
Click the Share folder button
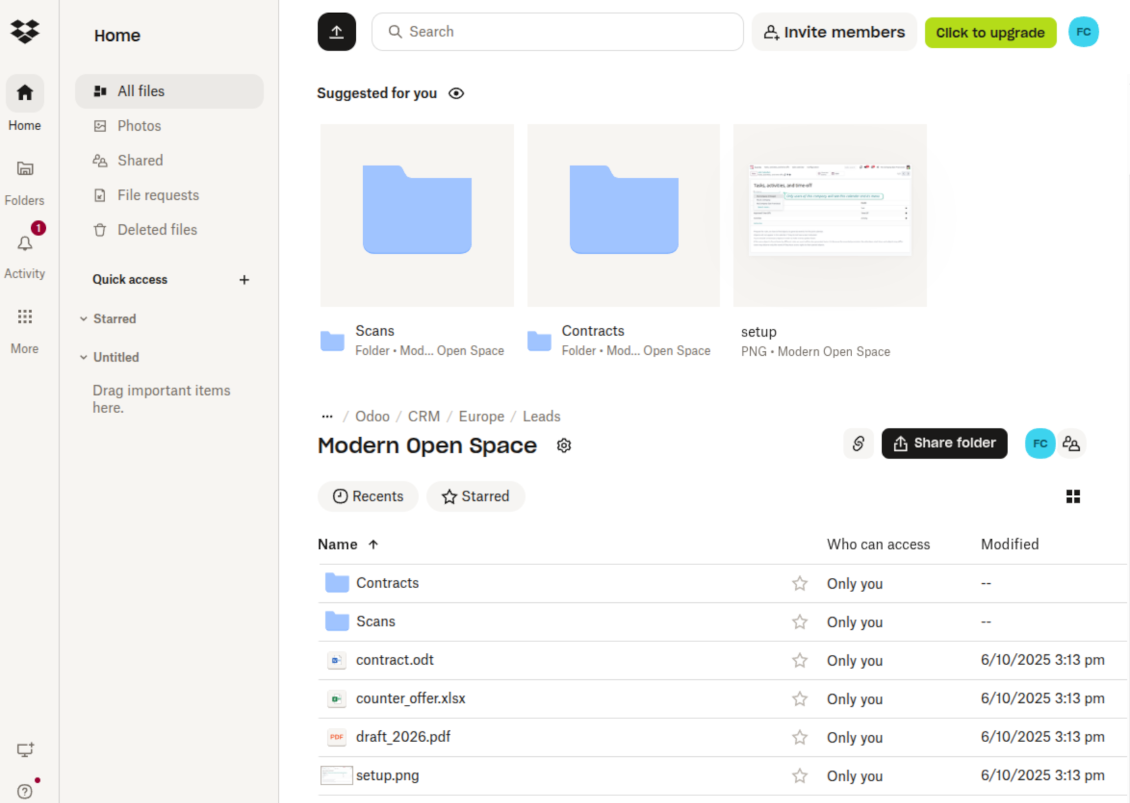tap(944, 443)
